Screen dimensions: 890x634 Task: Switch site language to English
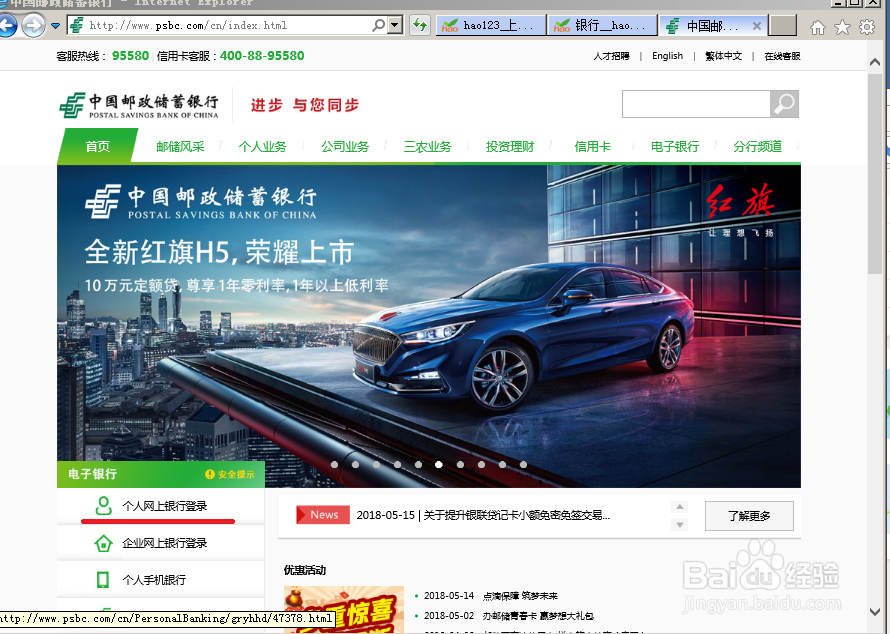pyautogui.click(x=667, y=56)
